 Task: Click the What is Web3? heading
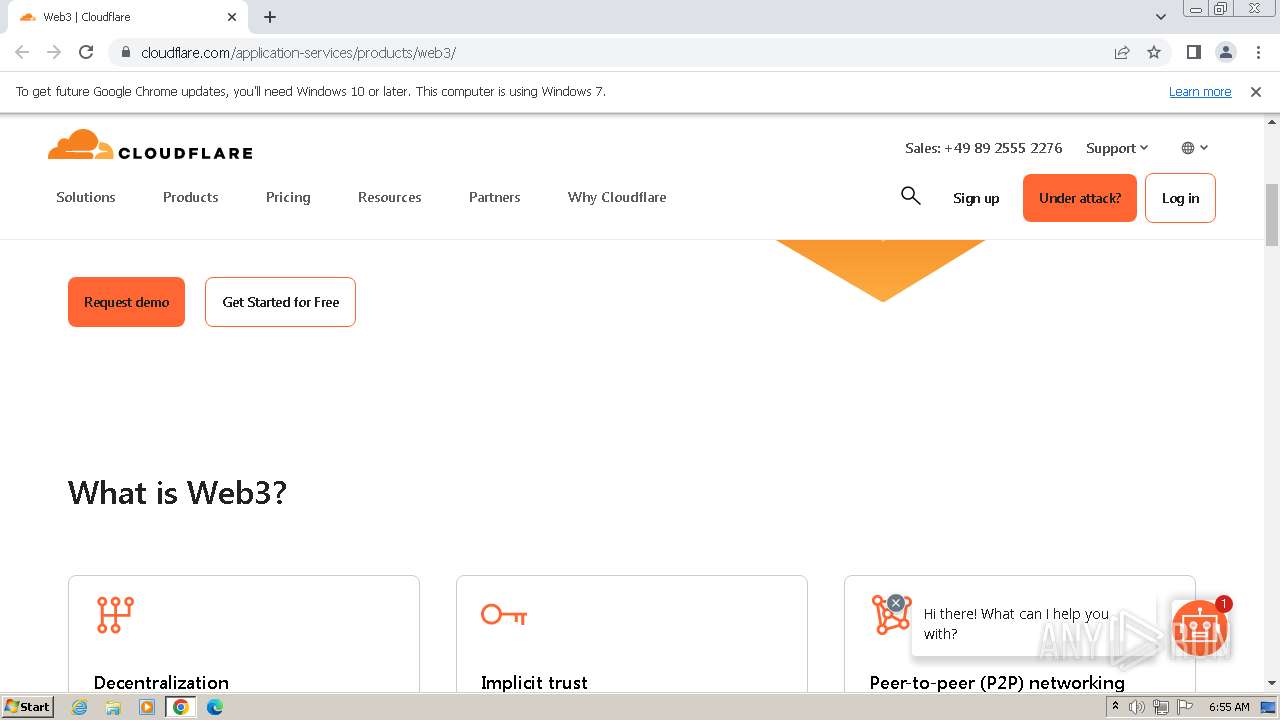point(177,492)
